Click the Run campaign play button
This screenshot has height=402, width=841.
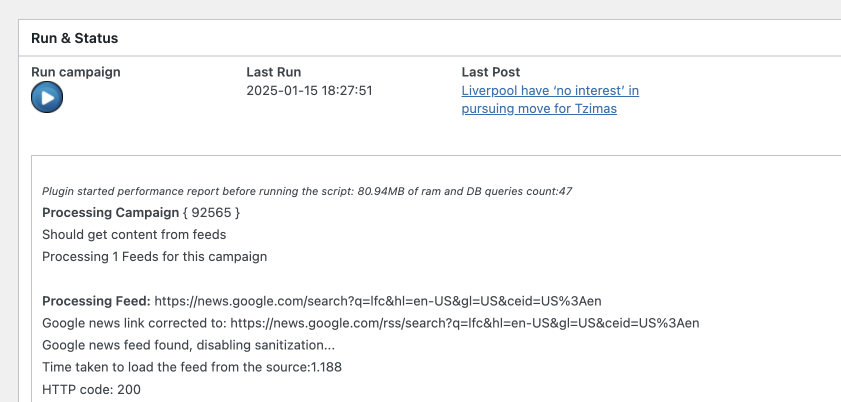(x=47, y=97)
